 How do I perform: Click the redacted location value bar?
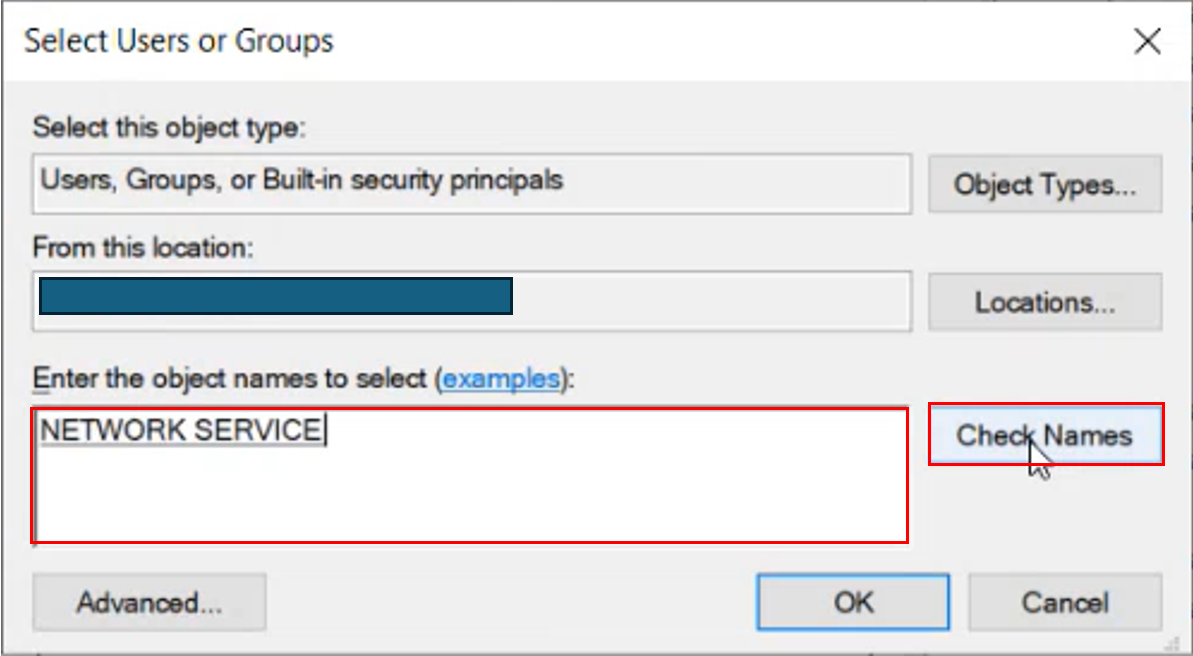tap(275, 296)
